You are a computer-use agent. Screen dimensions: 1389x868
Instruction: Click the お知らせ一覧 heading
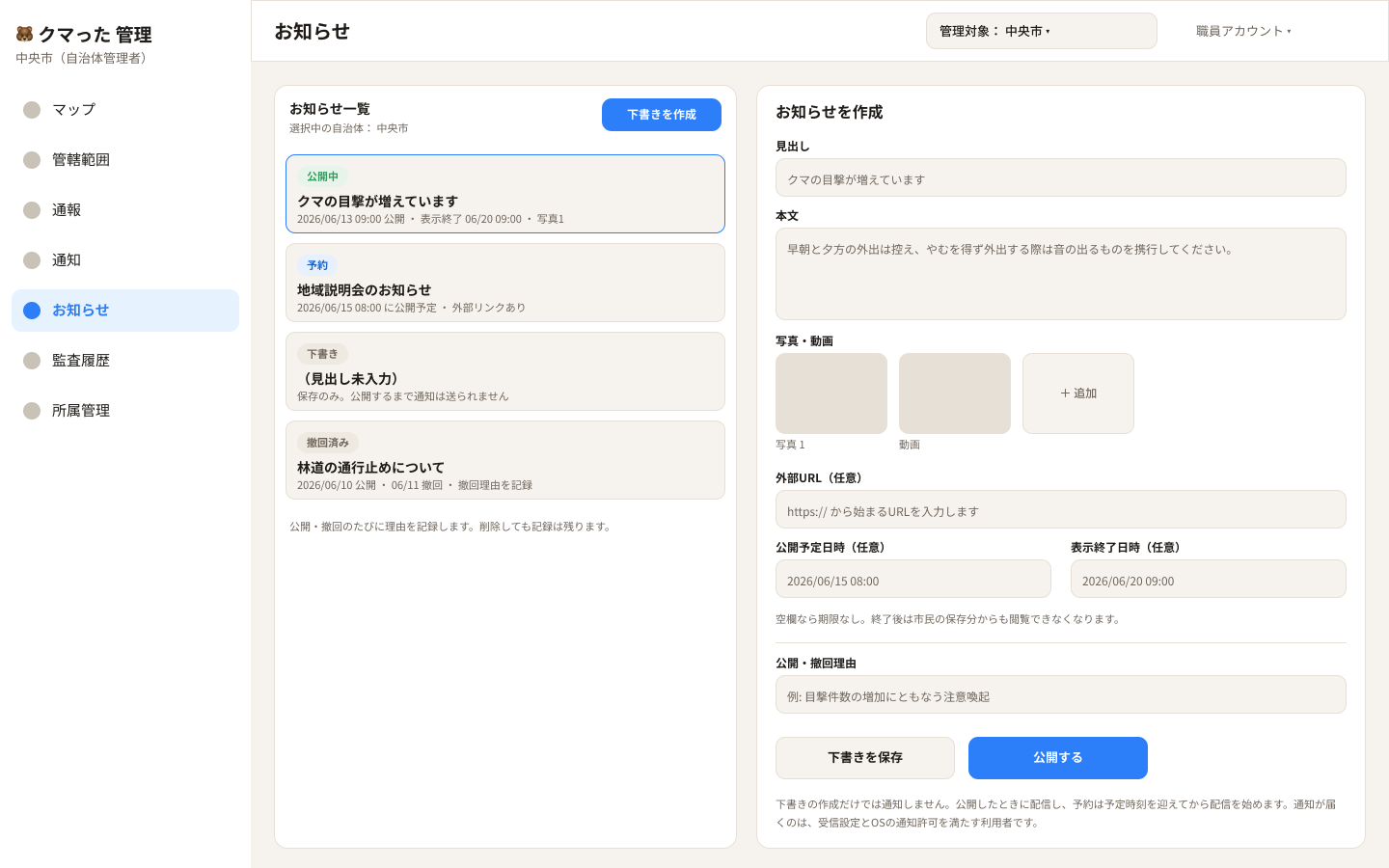click(x=330, y=109)
